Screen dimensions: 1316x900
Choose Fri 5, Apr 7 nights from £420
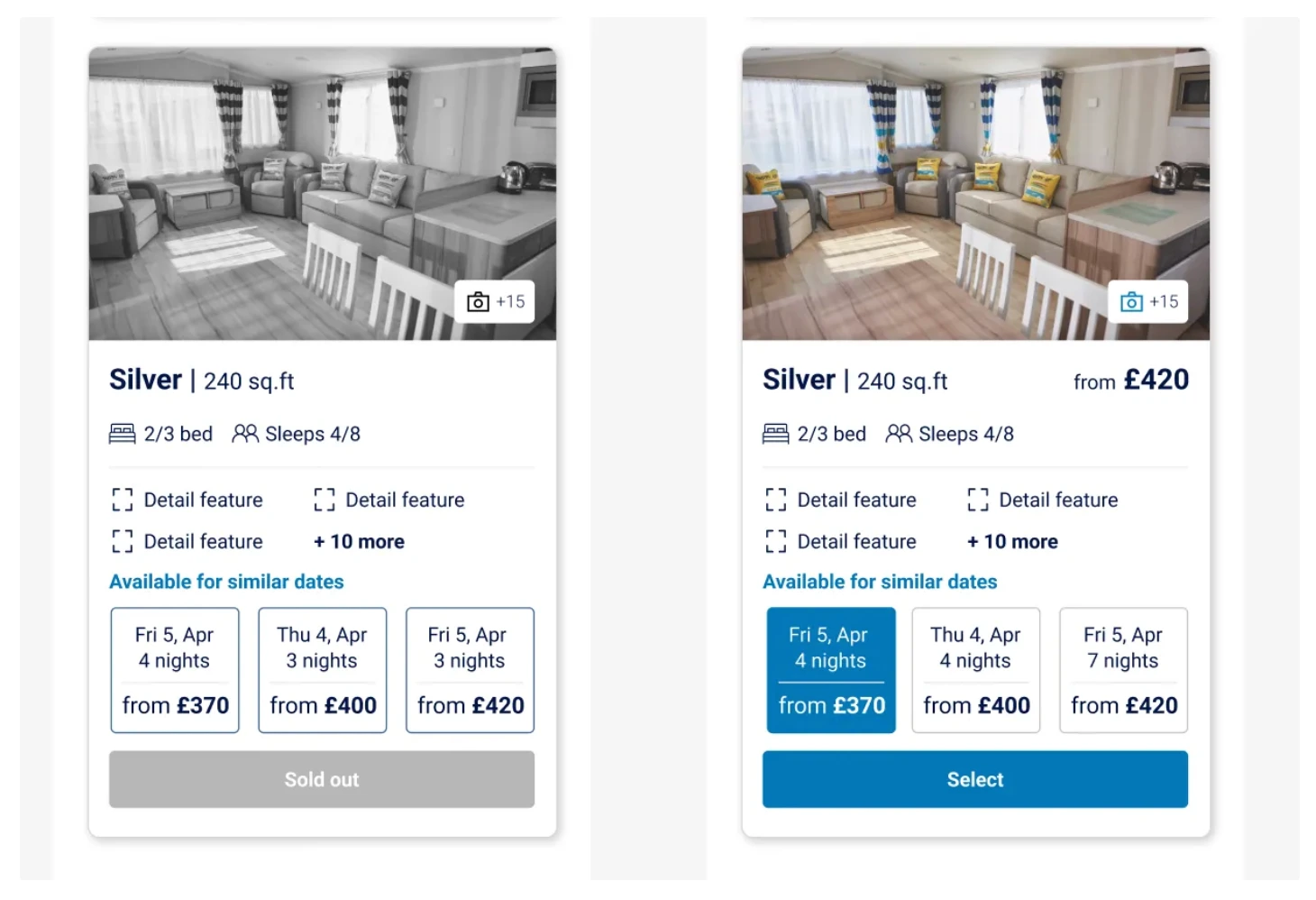pyautogui.click(x=1123, y=670)
